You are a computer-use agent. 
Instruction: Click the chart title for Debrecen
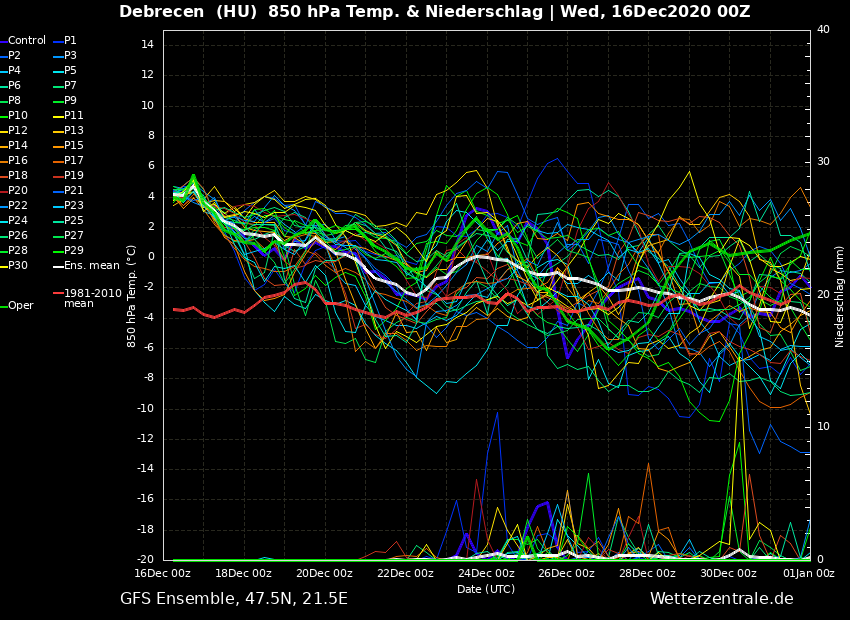[434, 12]
